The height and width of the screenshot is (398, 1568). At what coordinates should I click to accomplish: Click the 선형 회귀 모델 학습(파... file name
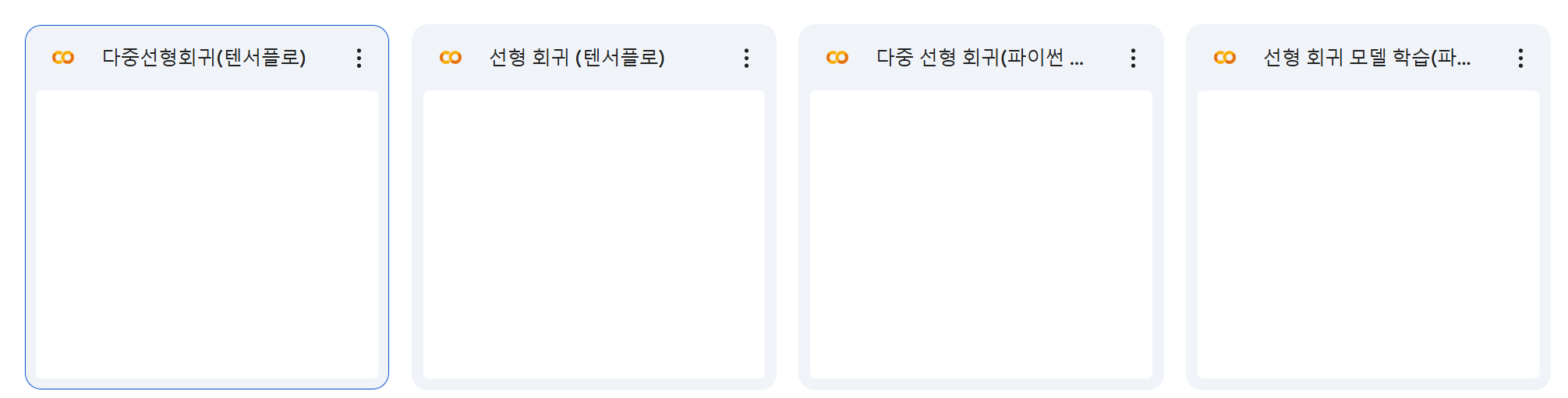1368,58
